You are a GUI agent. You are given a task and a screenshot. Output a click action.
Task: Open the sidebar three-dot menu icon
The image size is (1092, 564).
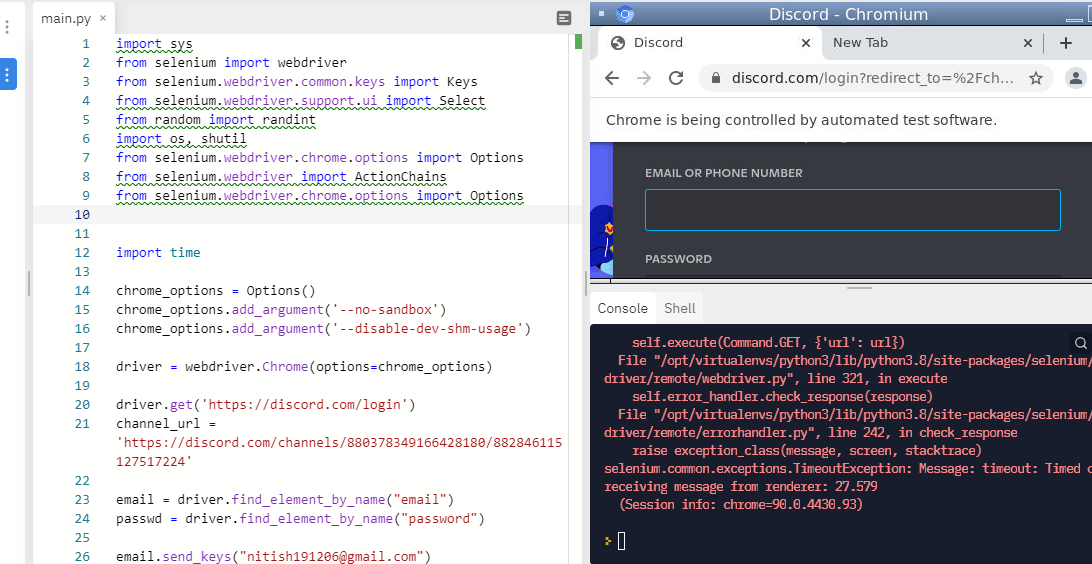click(7, 27)
